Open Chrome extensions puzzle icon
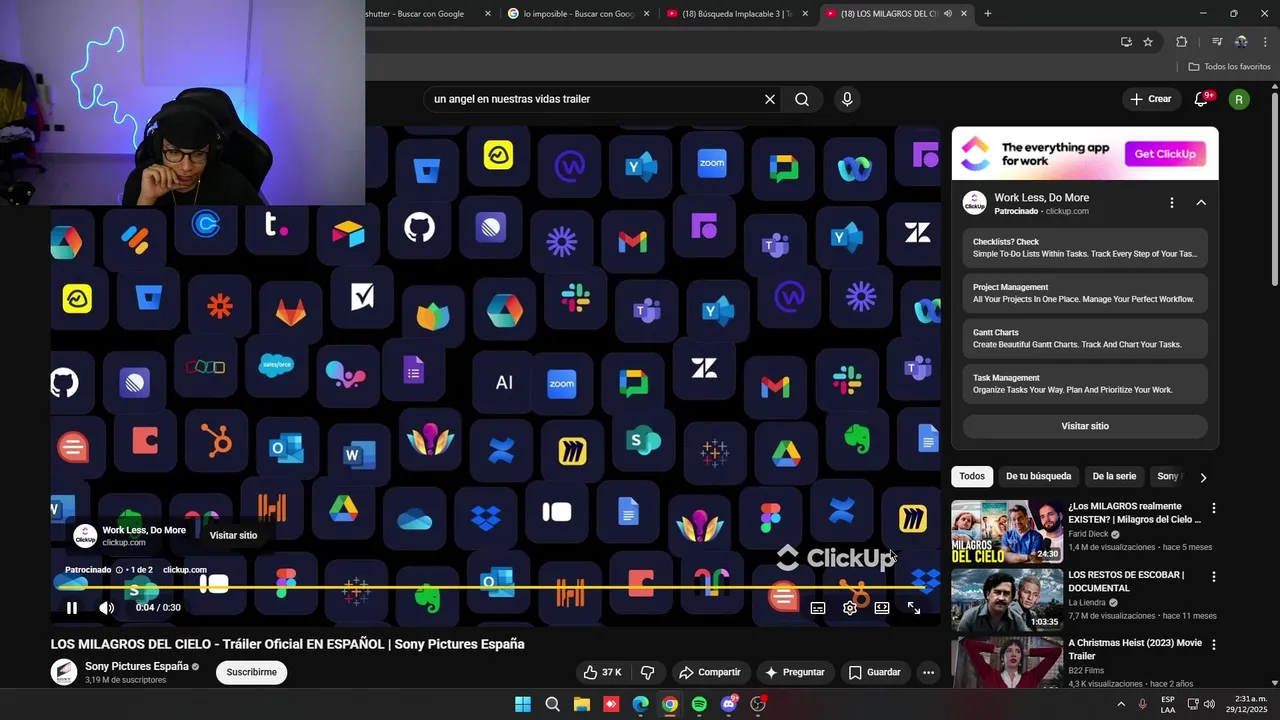The width and height of the screenshot is (1280, 720). click(x=1181, y=42)
